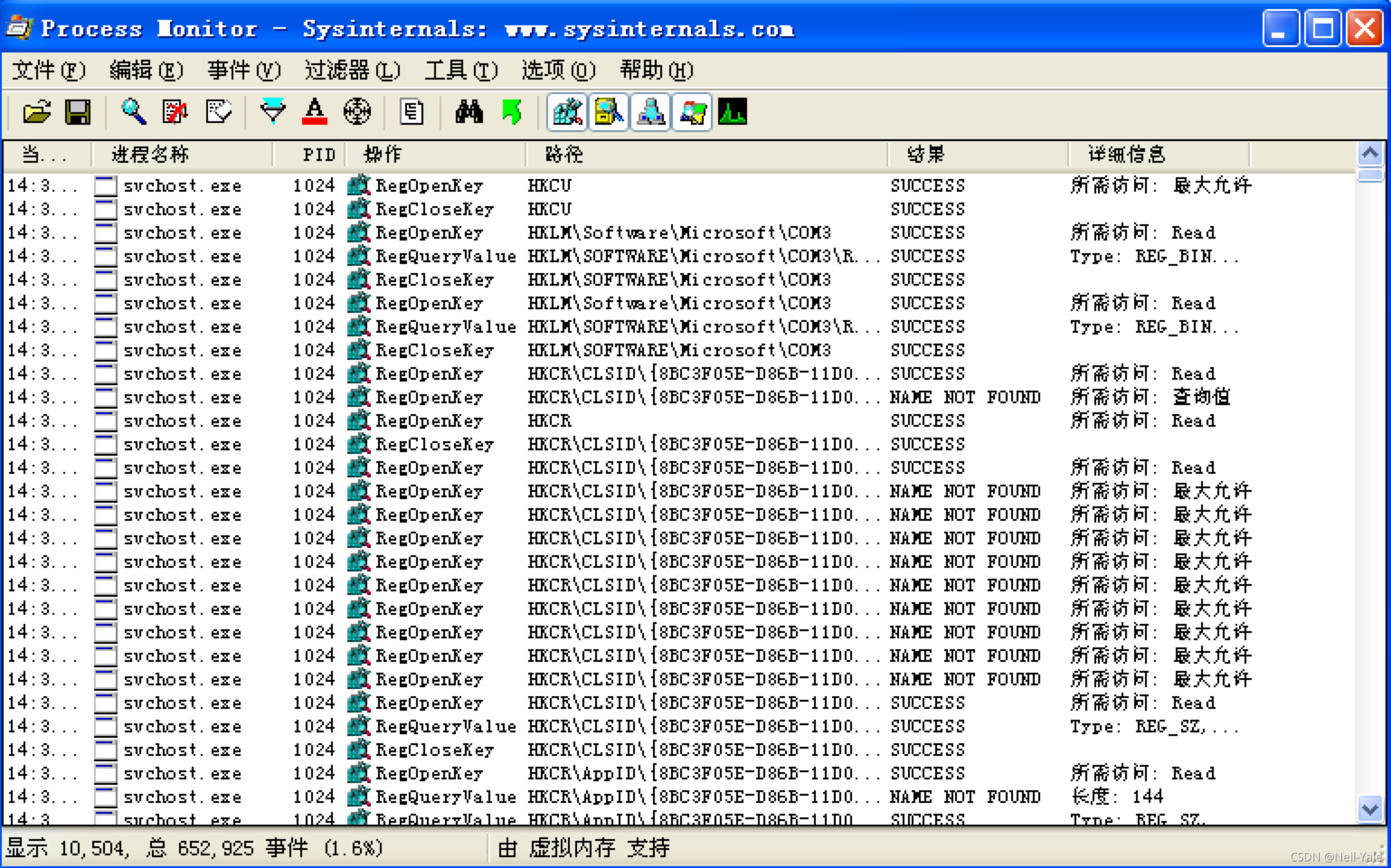
Task: Click the 路径 column header
Action: (x=707, y=155)
